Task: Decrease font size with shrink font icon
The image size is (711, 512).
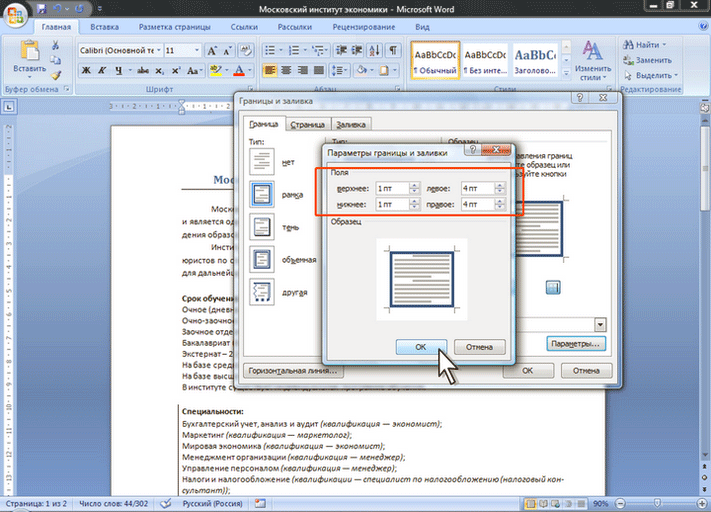Action: point(227,50)
